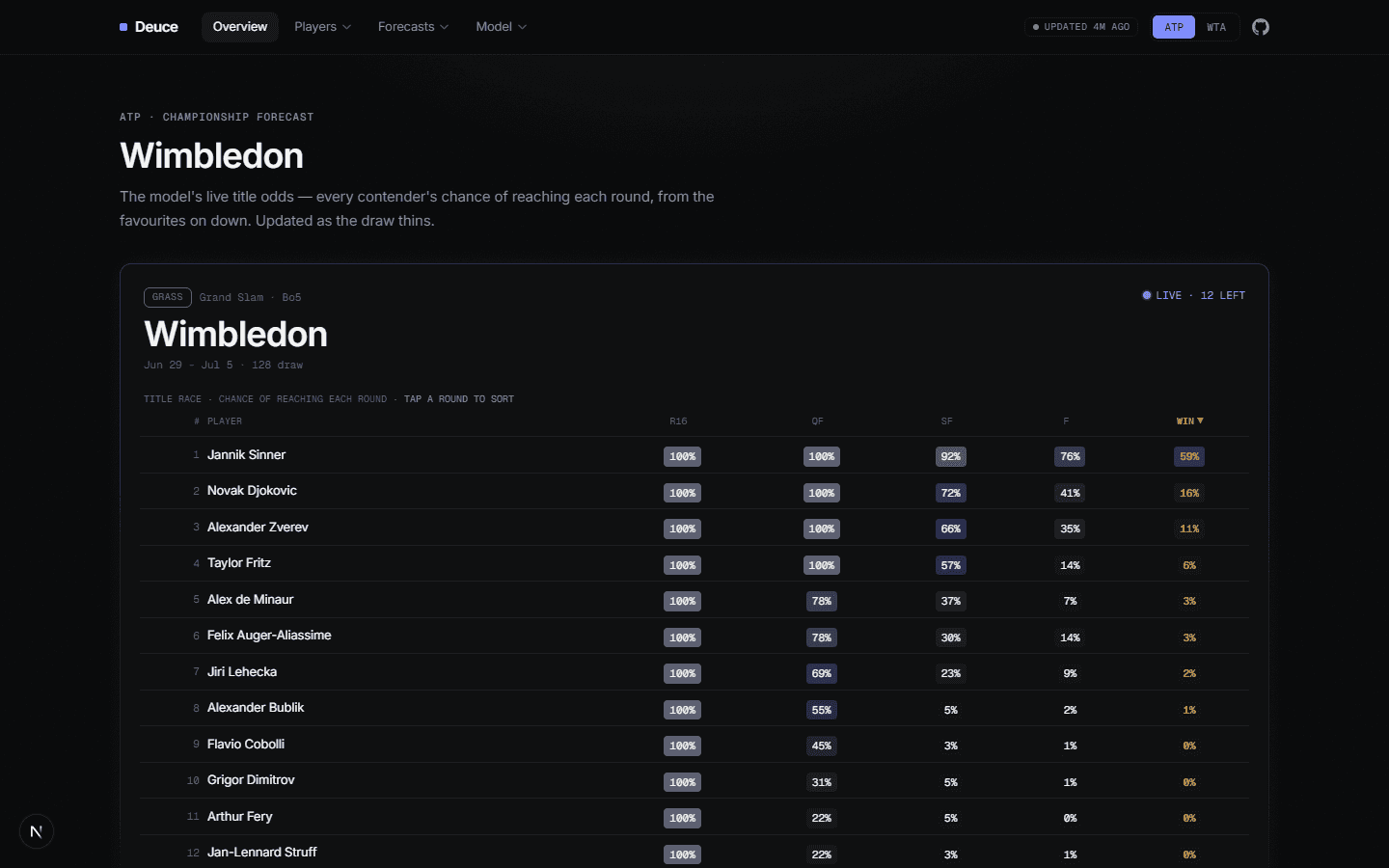1389x868 pixels.
Task: Switch to the WTA tour toggle
Action: pyautogui.click(x=1216, y=27)
